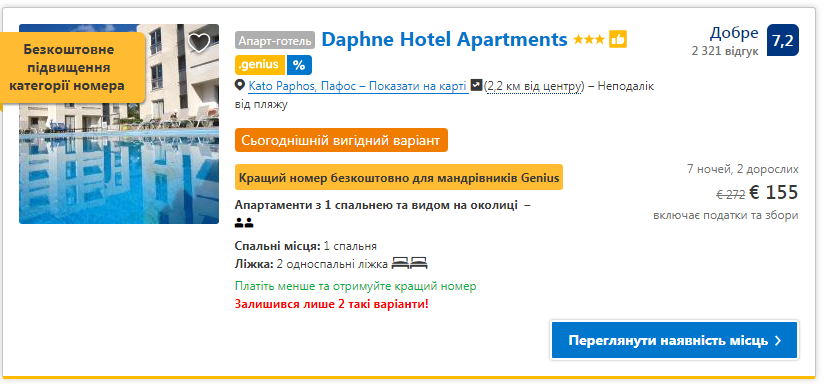Click the Сьогоднішній вигідний варіант orange label
Viewport: 824px width, 384px height.
[x=342, y=140]
